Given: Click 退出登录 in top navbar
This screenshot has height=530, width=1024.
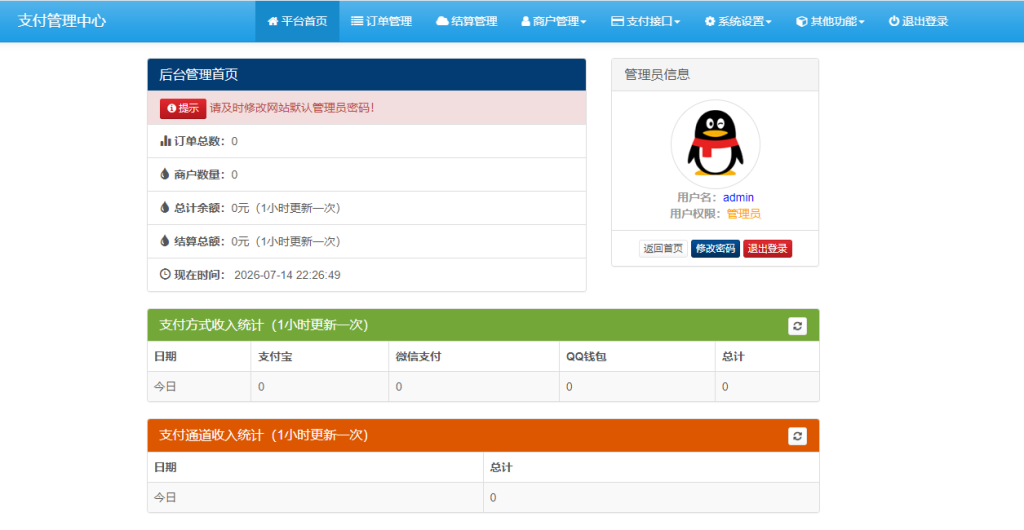Looking at the screenshot, I should click(918, 21).
